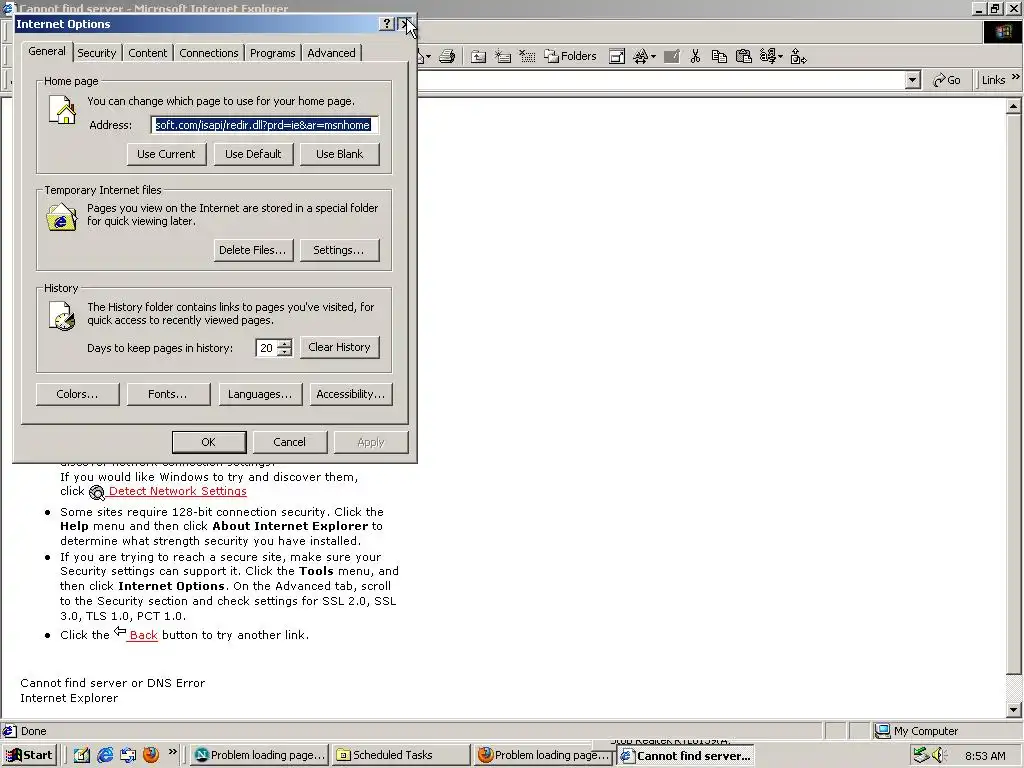Open the Accessibility dialog
This screenshot has width=1024, height=768.
[351, 394]
